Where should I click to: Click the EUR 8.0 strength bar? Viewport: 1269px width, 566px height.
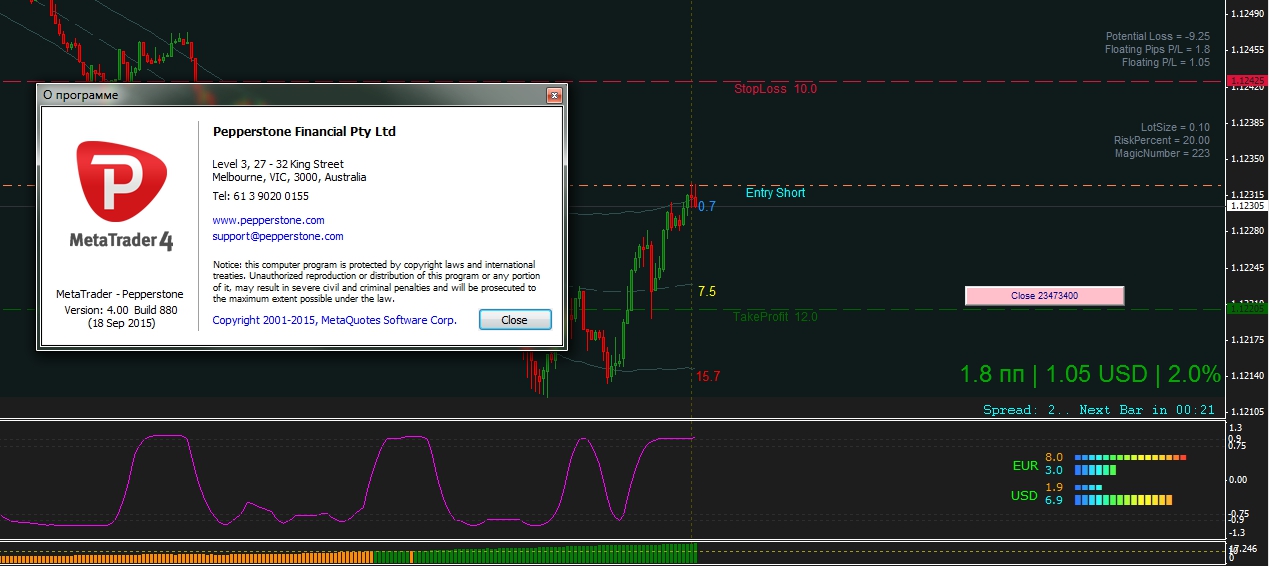point(1130,457)
